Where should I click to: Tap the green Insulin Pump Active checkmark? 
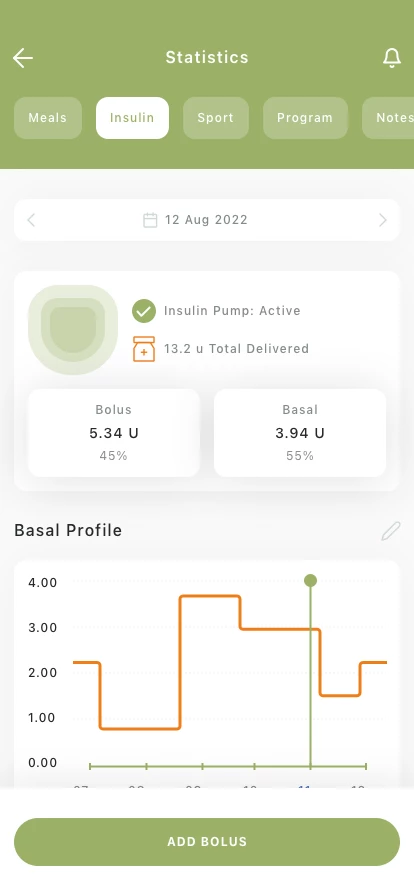click(144, 311)
